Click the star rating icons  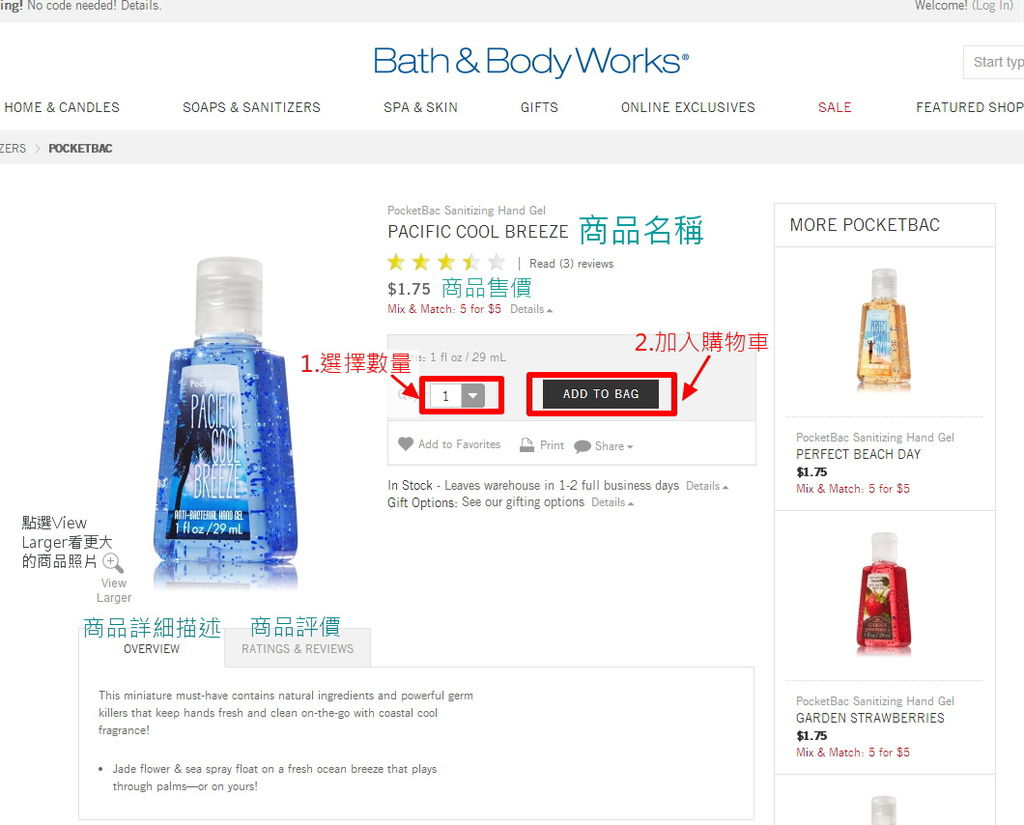[x=446, y=263]
